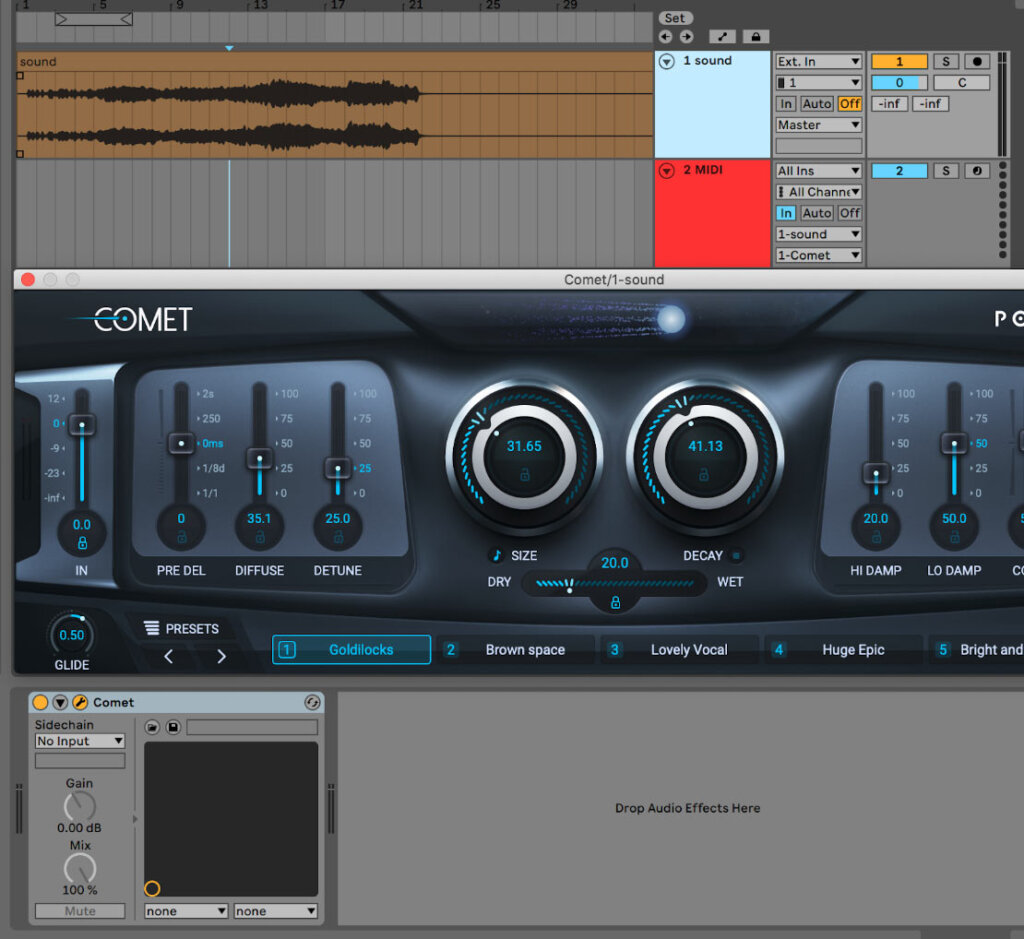1024x939 pixels.
Task: Select the Lovely Vocal preset slot
Action: pos(680,650)
